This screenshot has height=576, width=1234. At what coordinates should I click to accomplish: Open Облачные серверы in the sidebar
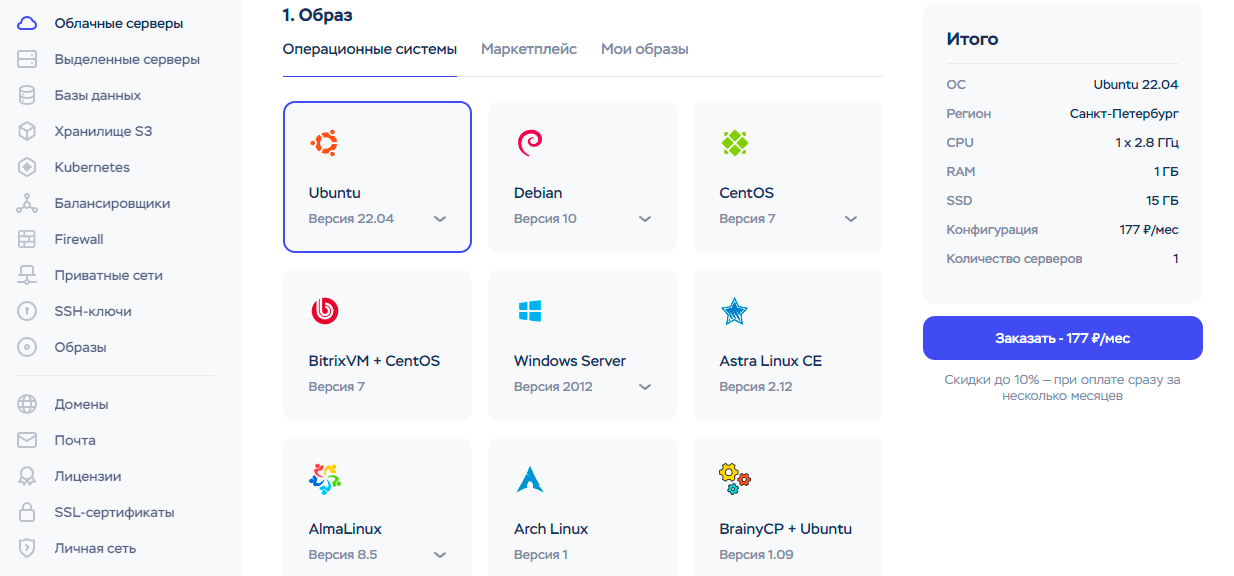pos(119,23)
